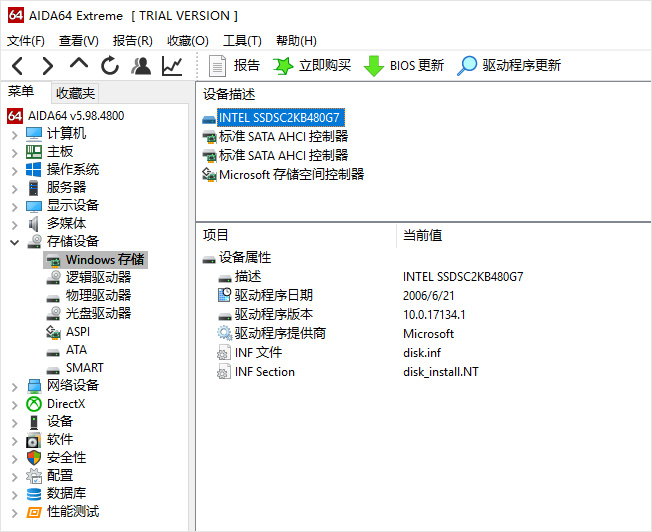Image resolution: width=652 pixels, height=532 pixels.
Task: Expand the 操作系统 tree node
Action: point(15,171)
